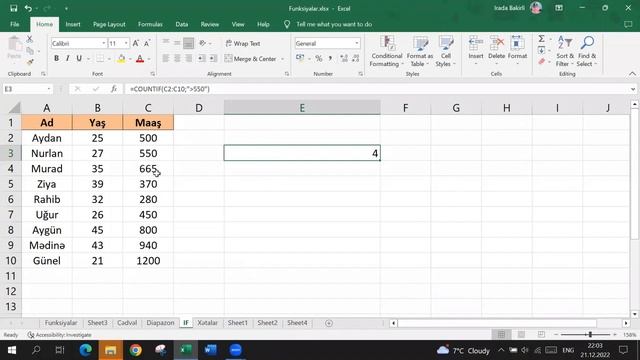The image size is (640, 360).
Task: Toggle Underline formatting
Action: (x=79, y=59)
